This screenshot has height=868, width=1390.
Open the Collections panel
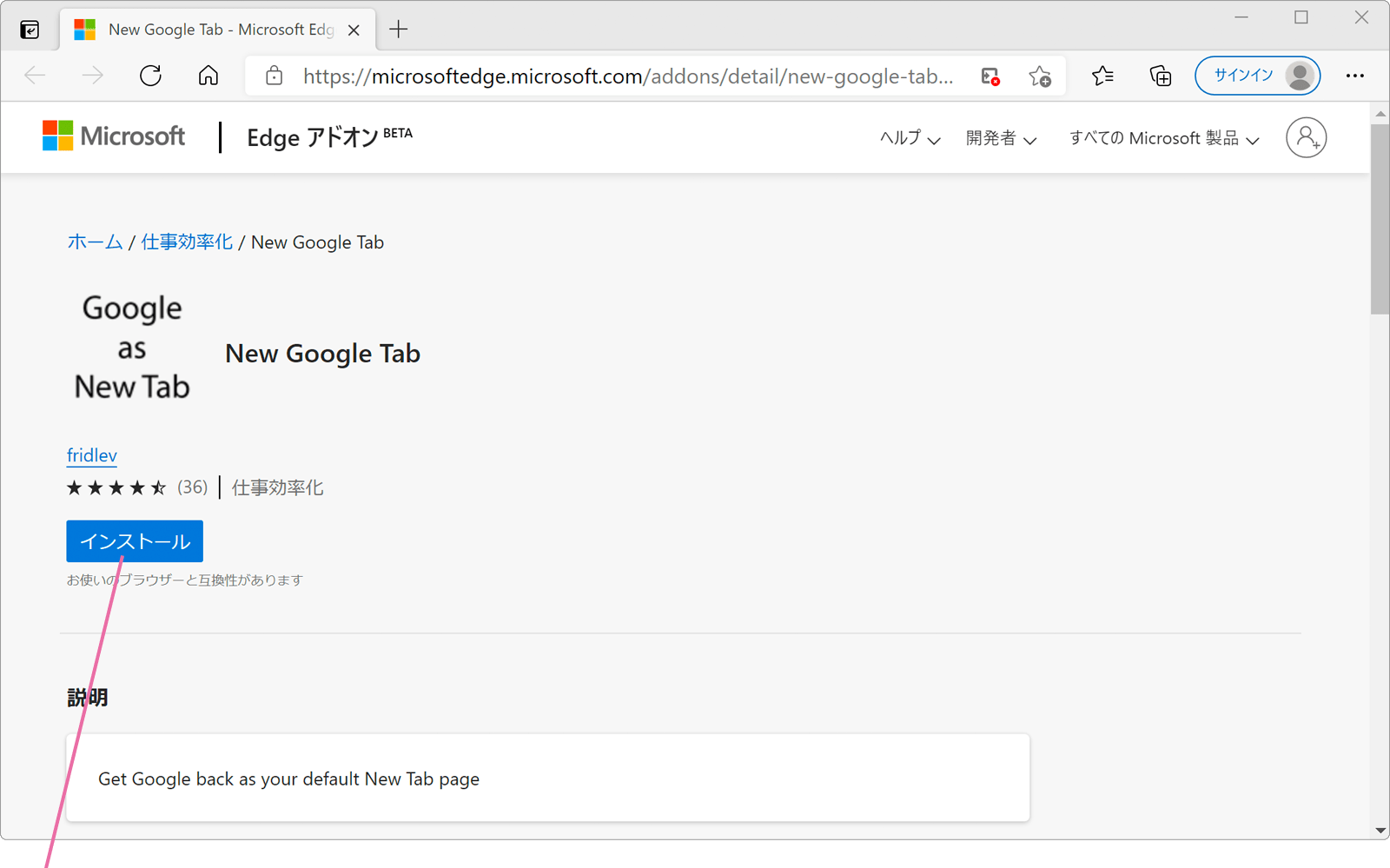coord(1161,76)
